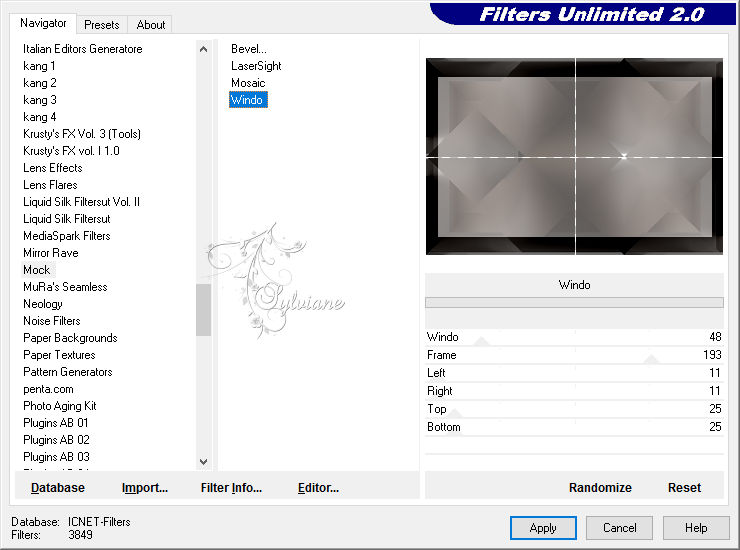Image resolution: width=740 pixels, height=550 pixels.
Task: Choose the Windo filter
Action: tap(248, 100)
